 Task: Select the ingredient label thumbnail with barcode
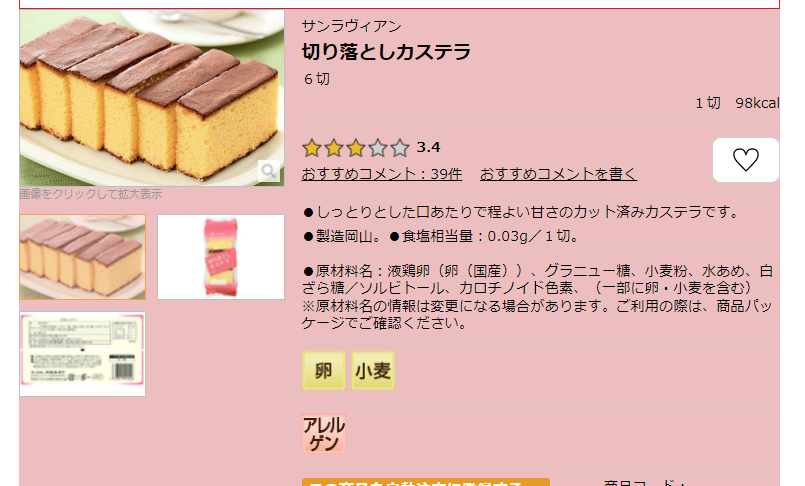83,354
